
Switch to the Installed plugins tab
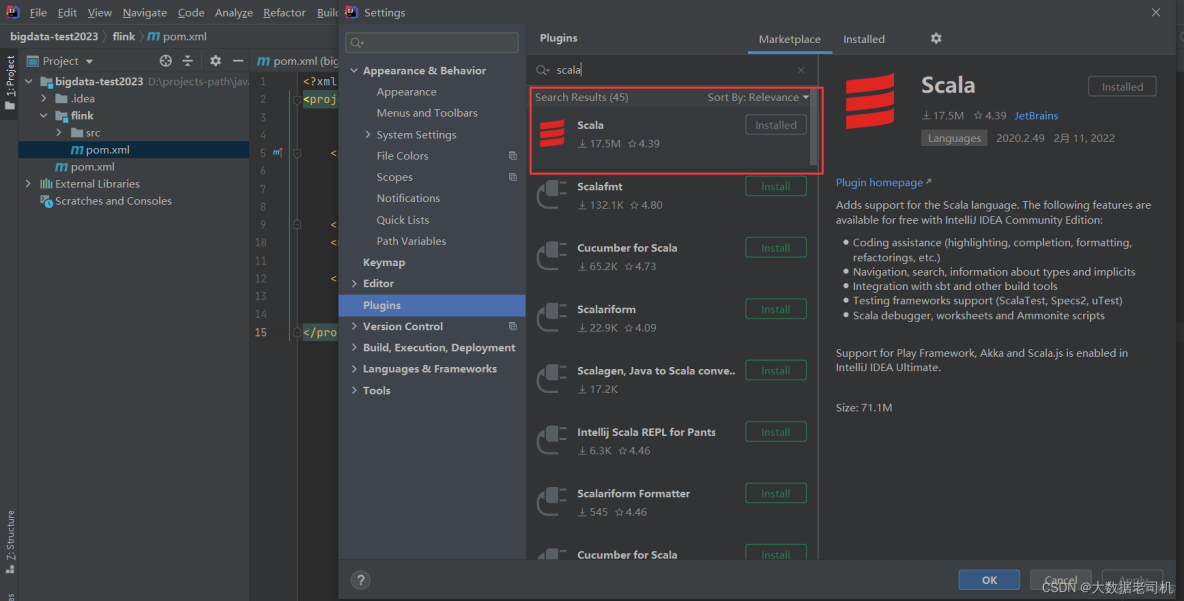tap(864, 38)
